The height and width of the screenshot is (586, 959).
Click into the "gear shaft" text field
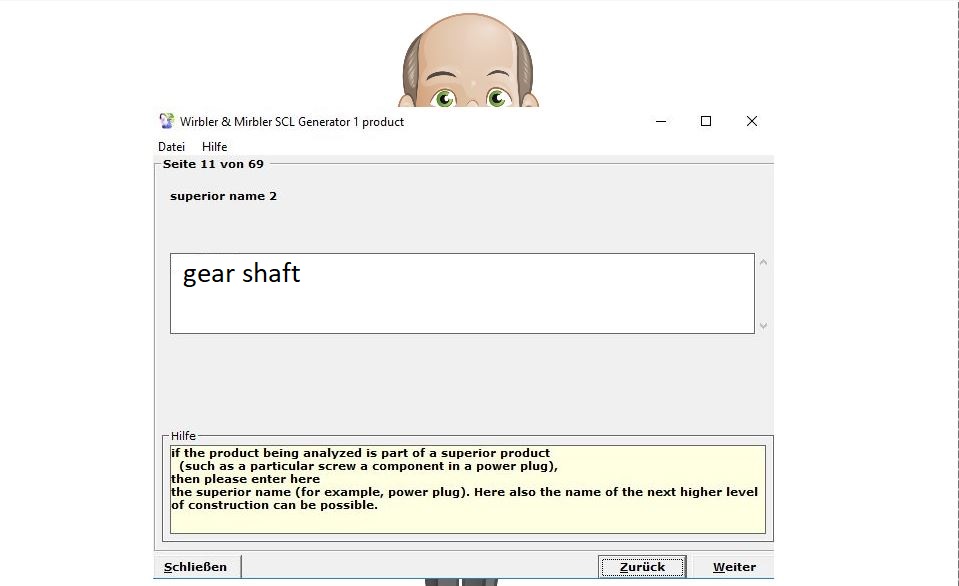tap(462, 293)
